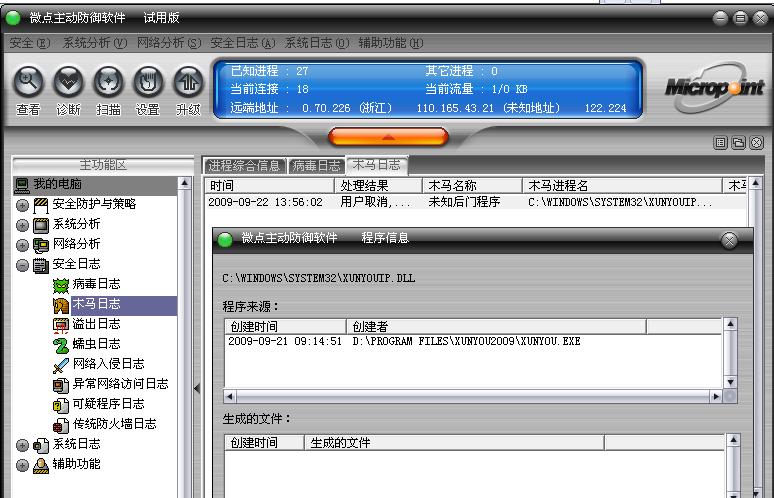Image resolution: width=774 pixels, height=498 pixels.
Task: Select the 可疑程序日志 tree item
Action: [109, 404]
